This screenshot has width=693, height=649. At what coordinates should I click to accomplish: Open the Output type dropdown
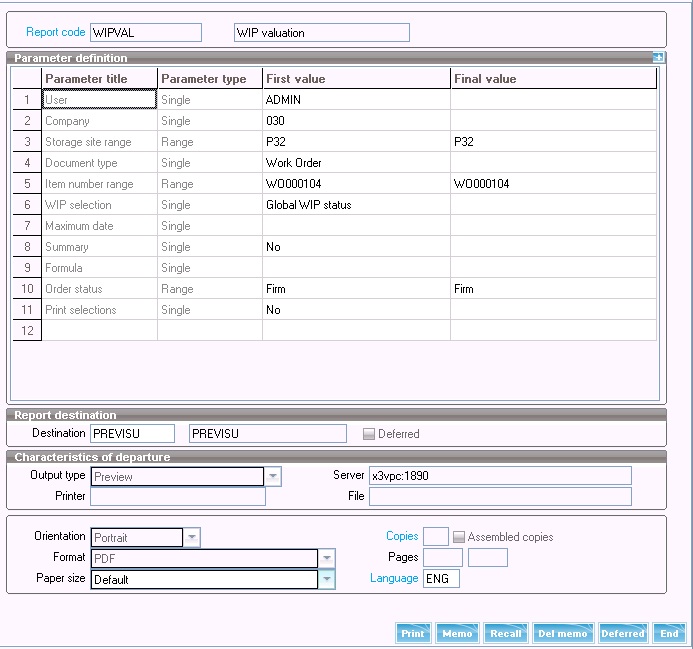[273, 477]
